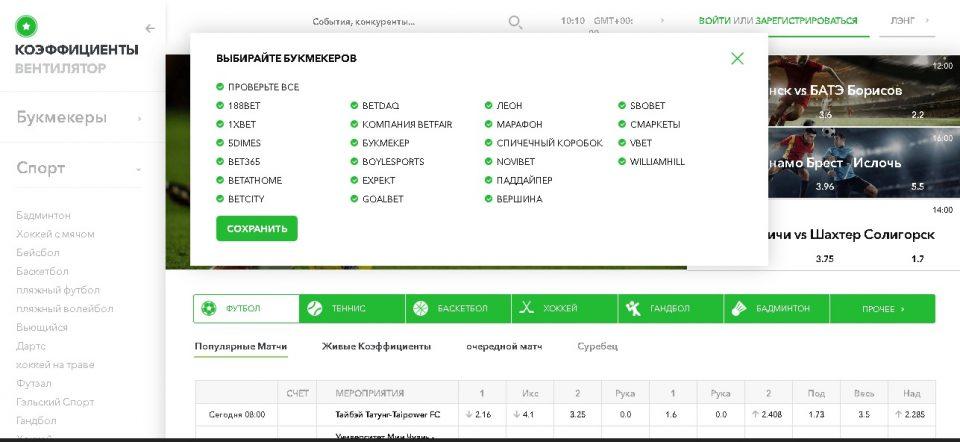Switch to Живые Коэффициенты tab

376,346
